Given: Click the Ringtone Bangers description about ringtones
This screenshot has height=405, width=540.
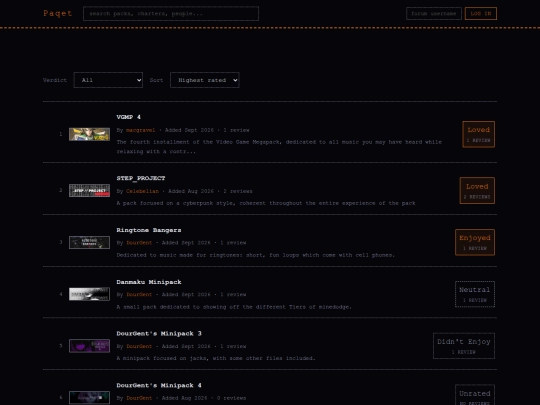Looking at the screenshot, I should pyautogui.click(x=256, y=255).
